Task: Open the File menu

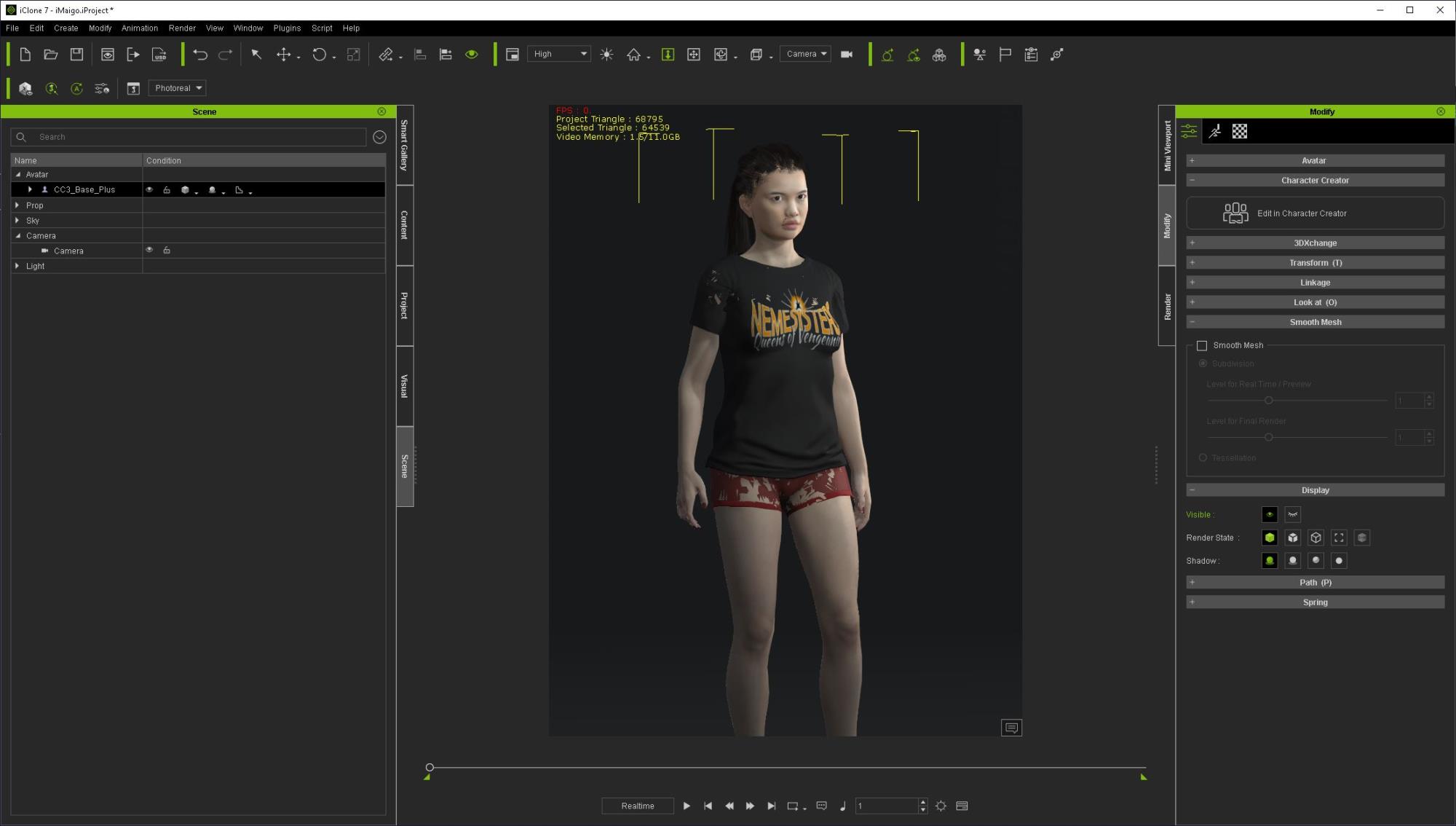Action: pyautogui.click(x=12, y=28)
